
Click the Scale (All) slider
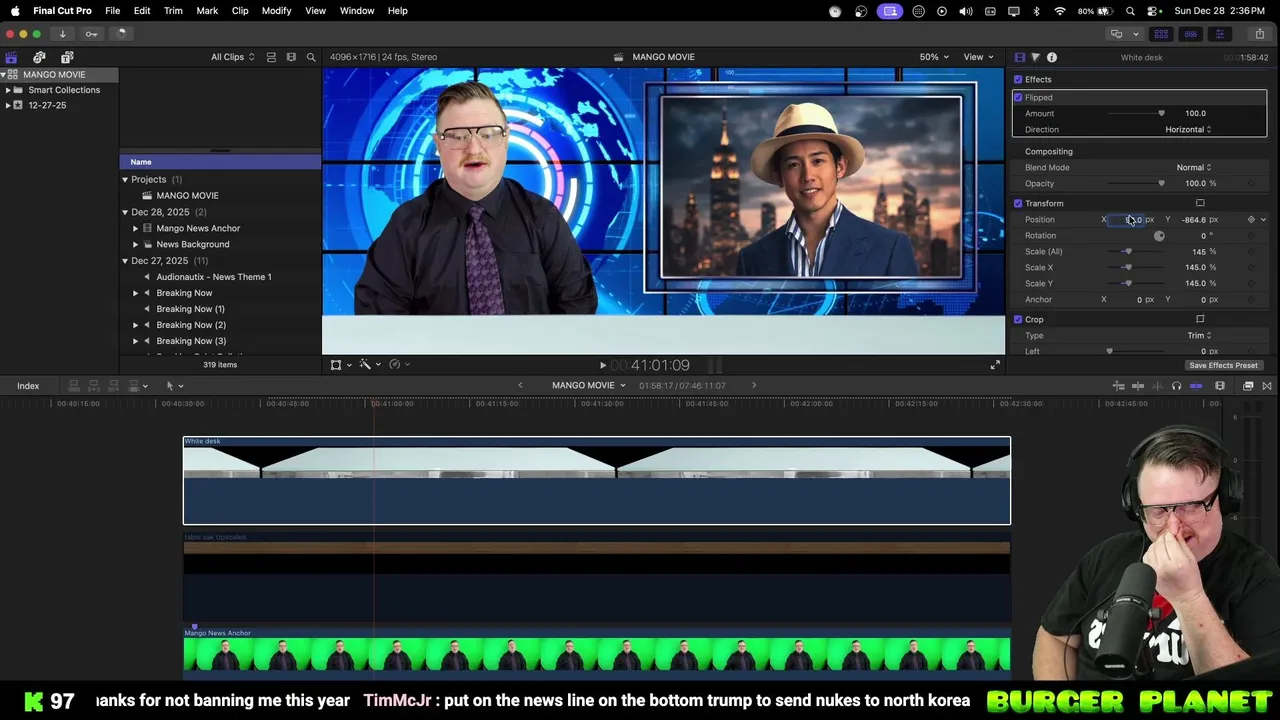tap(1136, 251)
